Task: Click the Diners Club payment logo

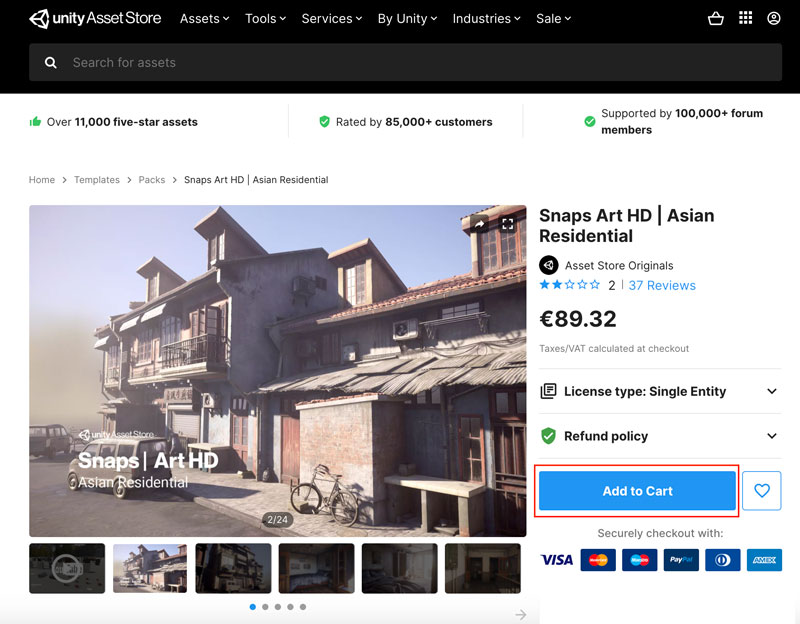Action: (722, 560)
